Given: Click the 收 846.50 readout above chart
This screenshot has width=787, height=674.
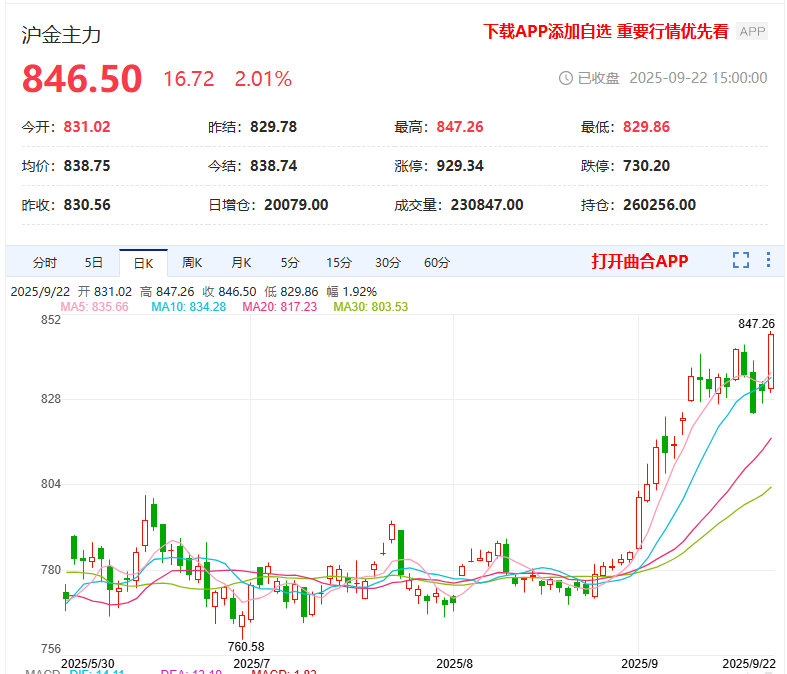Looking at the screenshot, I should [229, 292].
